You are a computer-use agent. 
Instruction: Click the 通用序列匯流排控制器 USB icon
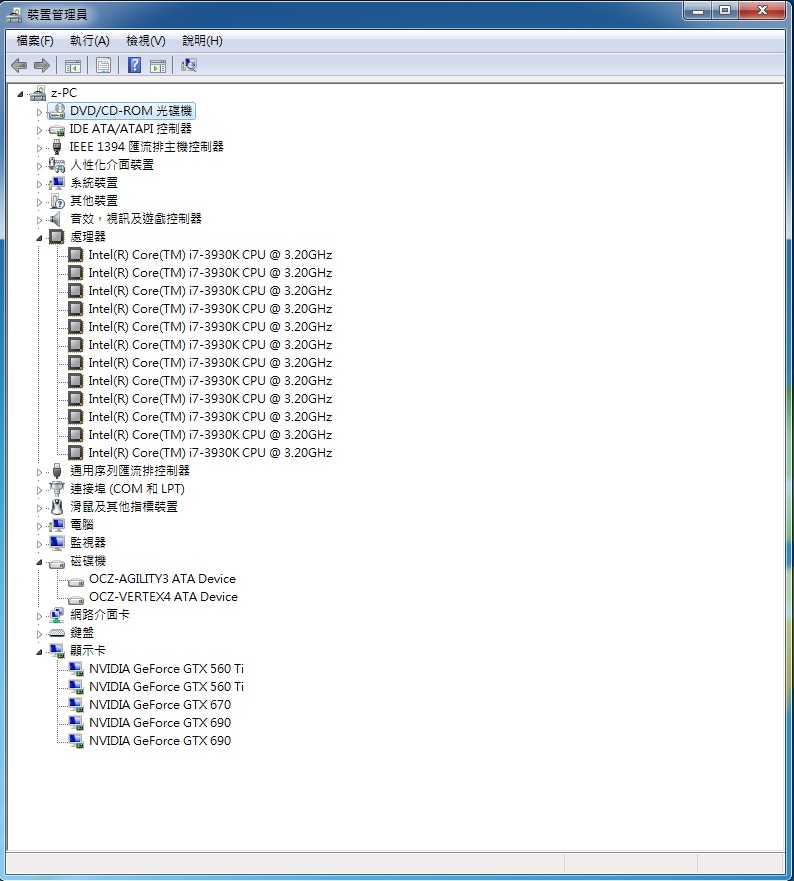pyautogui.click(x=57, y=471)
